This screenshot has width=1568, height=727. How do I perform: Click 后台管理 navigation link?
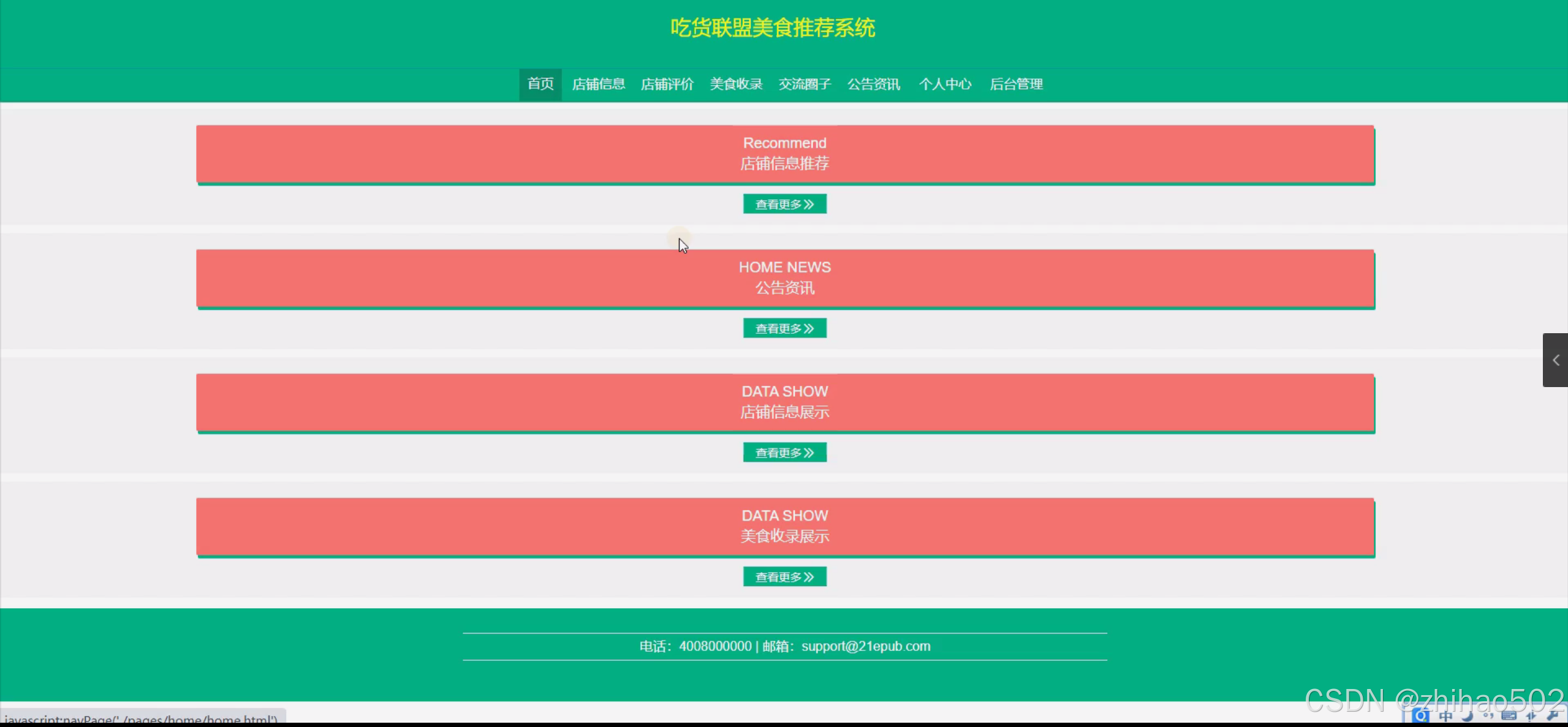1016,84
